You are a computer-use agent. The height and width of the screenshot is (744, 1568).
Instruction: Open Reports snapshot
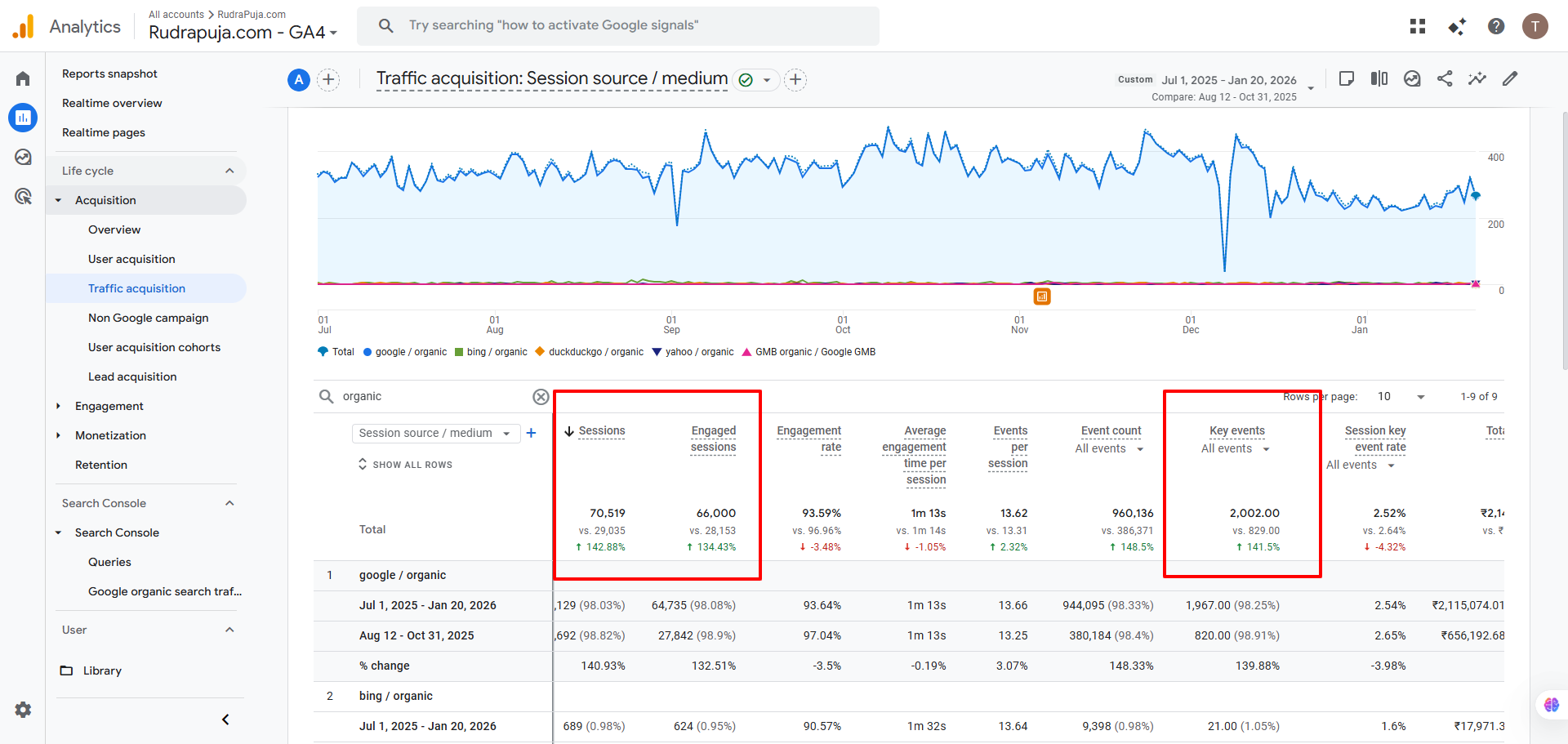tap(109, 74)
